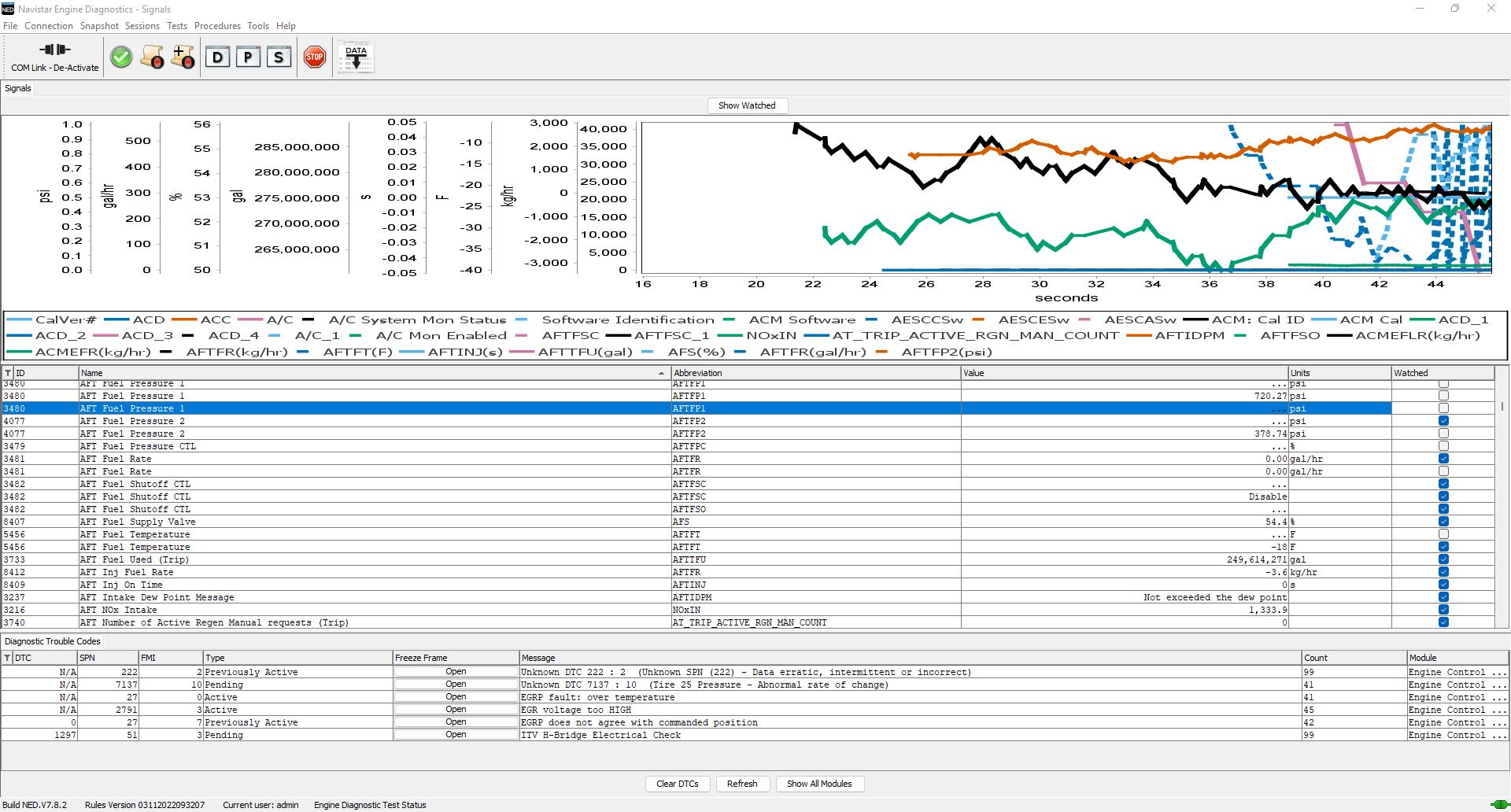Click the COM Link De-Activate plug icon

tap(54, 50)
